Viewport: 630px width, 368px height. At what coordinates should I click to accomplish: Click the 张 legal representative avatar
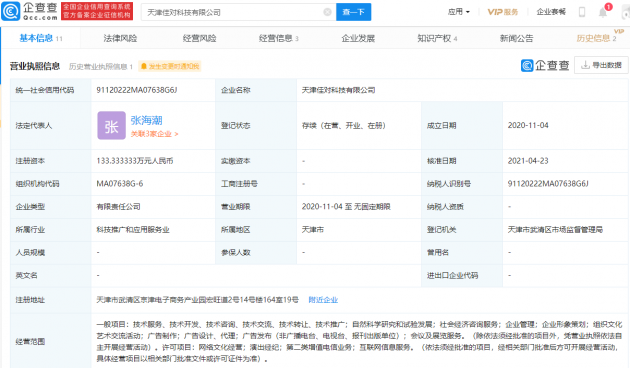click(111, 126)
